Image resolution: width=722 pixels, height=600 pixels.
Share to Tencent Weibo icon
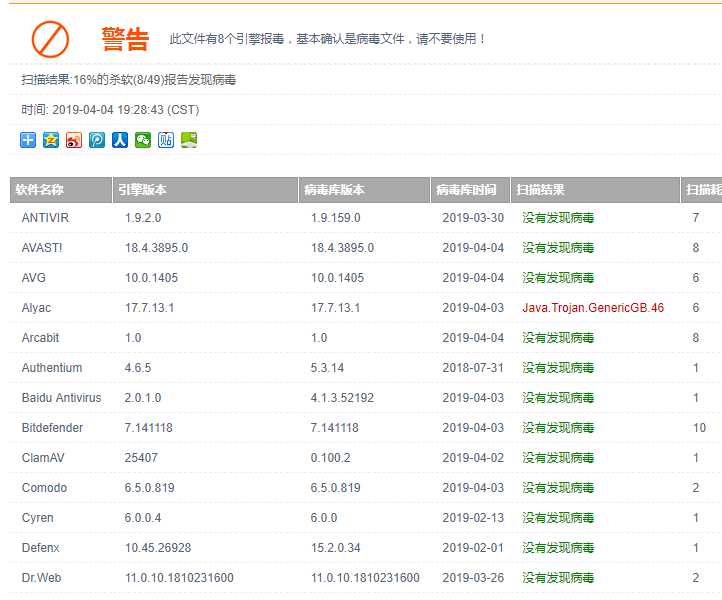(x=97, y=140)
